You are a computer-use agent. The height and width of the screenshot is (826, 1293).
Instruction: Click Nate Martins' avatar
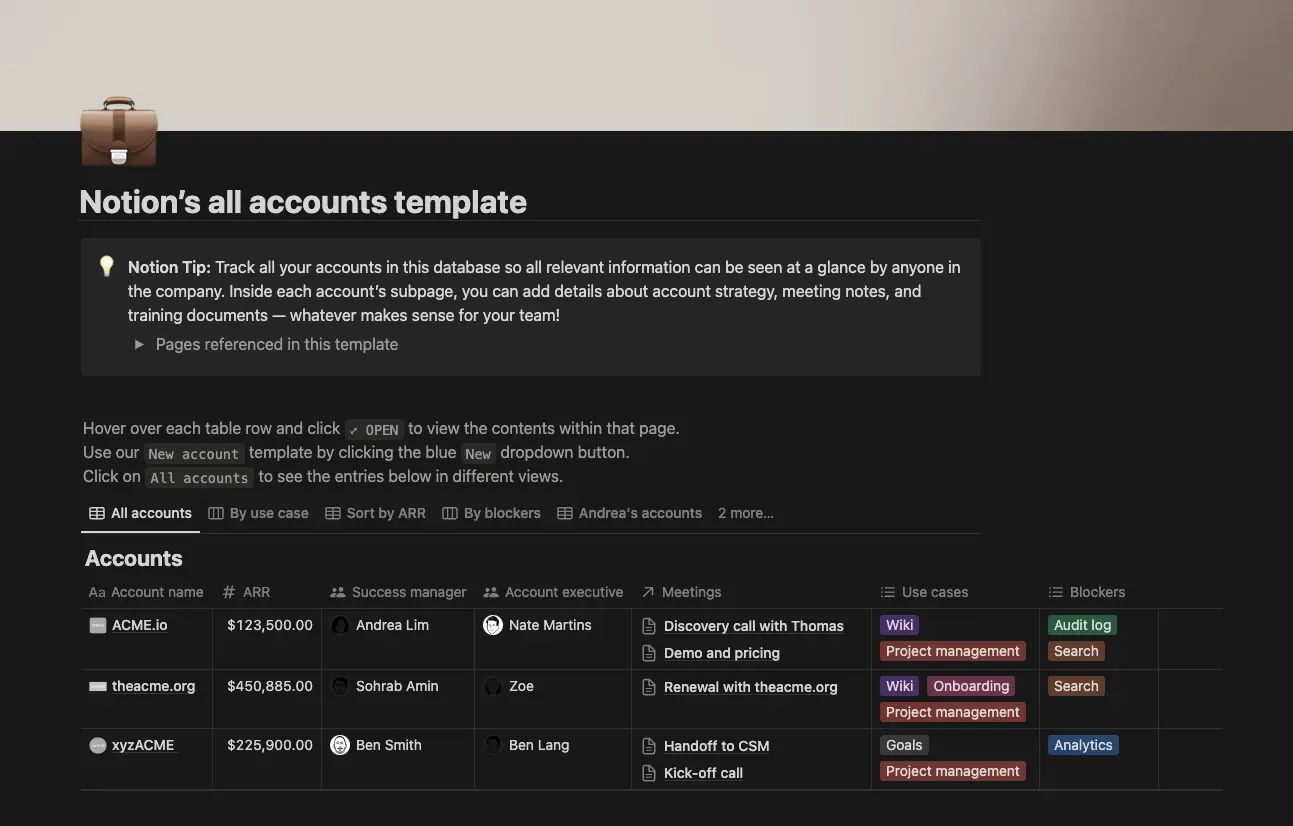493,625
